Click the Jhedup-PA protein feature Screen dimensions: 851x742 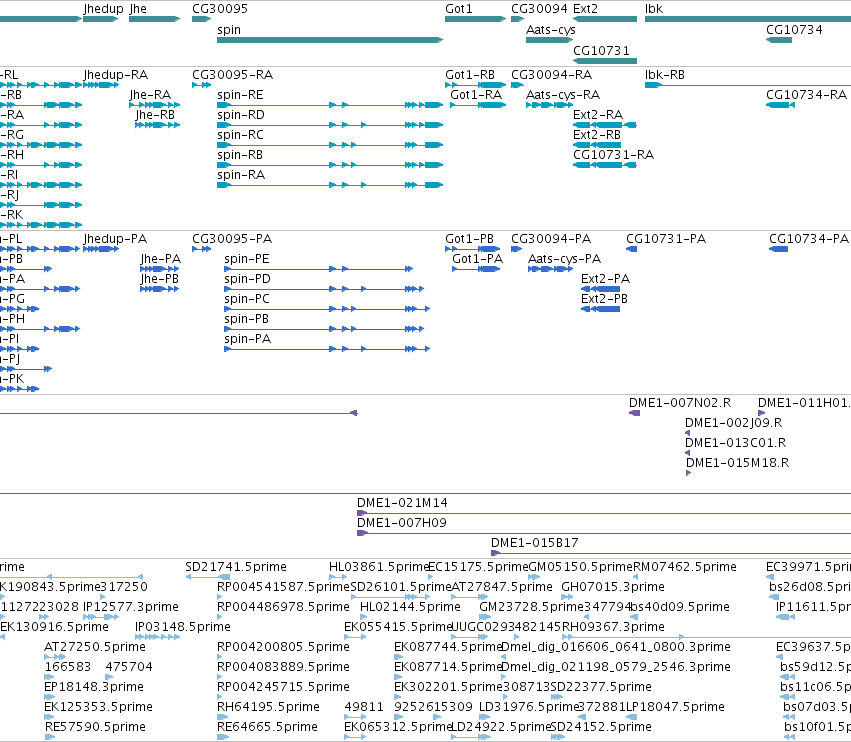tap(101, 249)
